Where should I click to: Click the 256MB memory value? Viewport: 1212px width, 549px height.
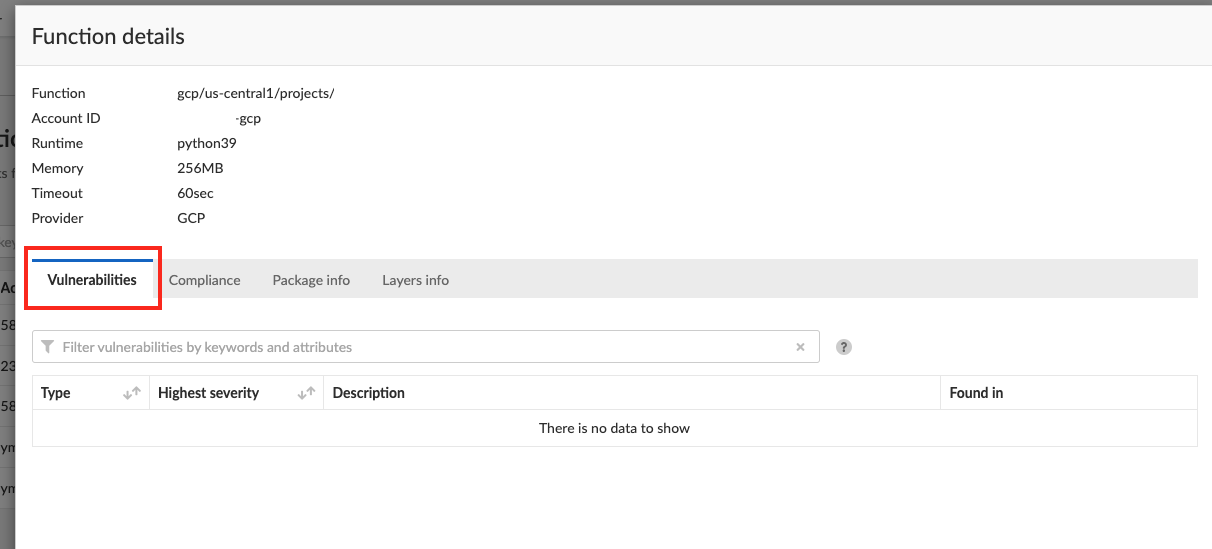coord(200,168)
